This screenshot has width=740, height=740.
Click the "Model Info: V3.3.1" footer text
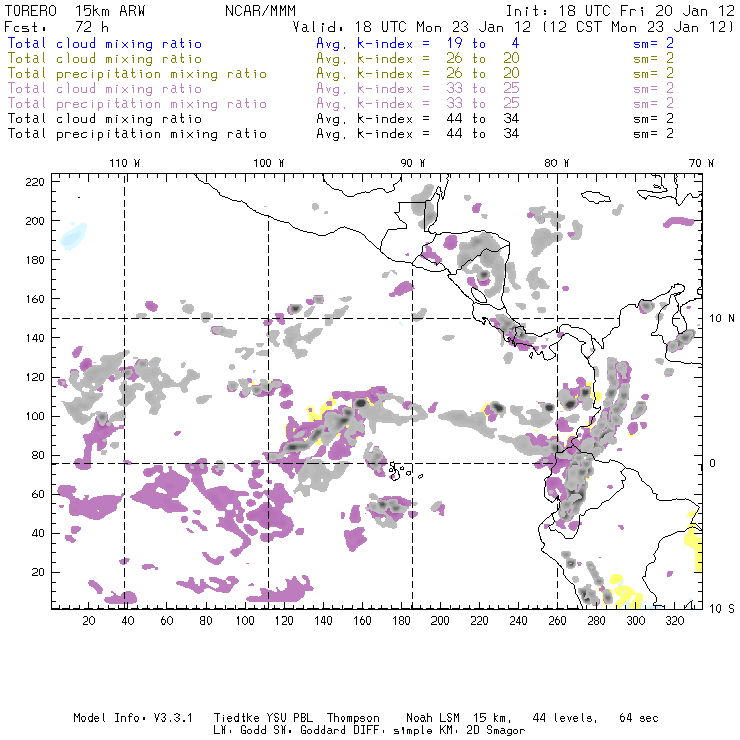coord(133,718)
